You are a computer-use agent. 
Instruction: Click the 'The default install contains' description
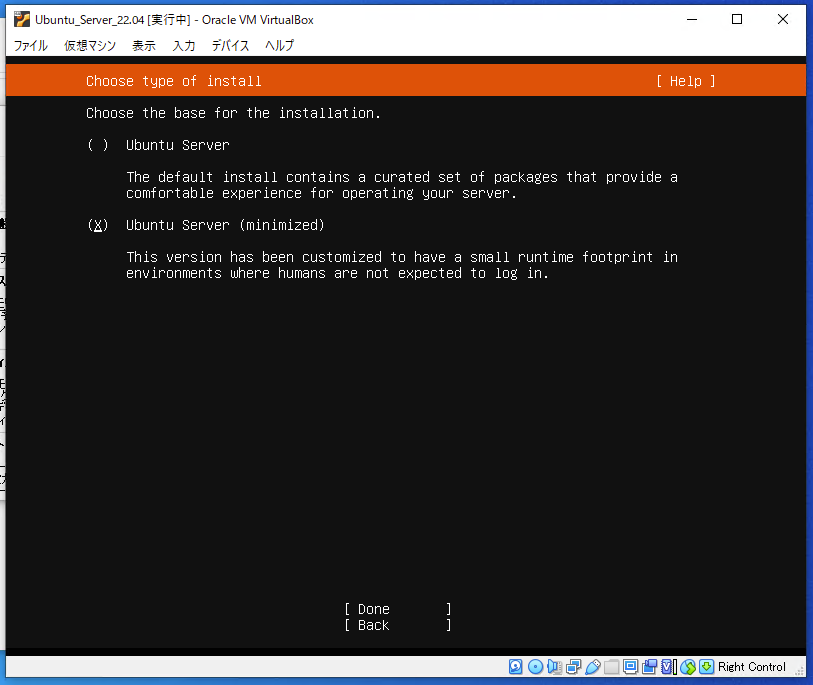click(x=402, y=185)
